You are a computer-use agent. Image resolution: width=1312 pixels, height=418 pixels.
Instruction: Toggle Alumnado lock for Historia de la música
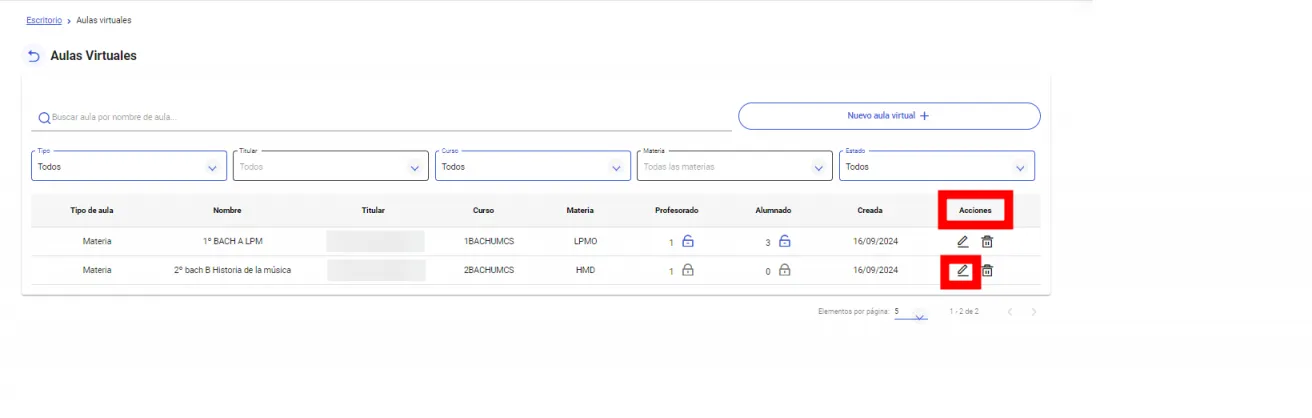[x=785, y=270]
